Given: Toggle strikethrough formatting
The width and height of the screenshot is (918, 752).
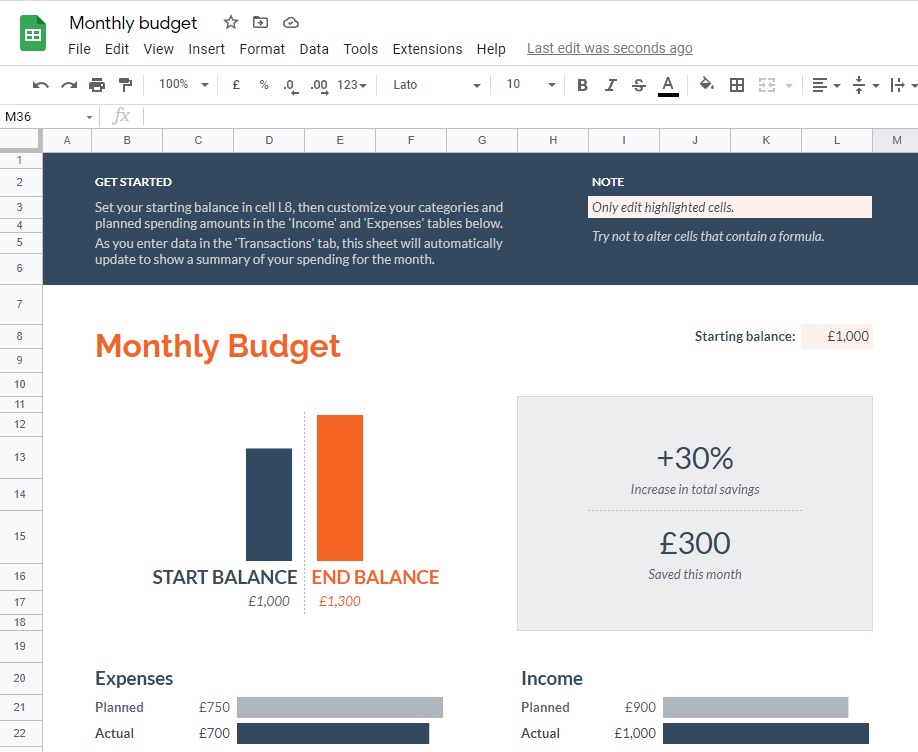Looking at the screenshot, I should point(639,85).
